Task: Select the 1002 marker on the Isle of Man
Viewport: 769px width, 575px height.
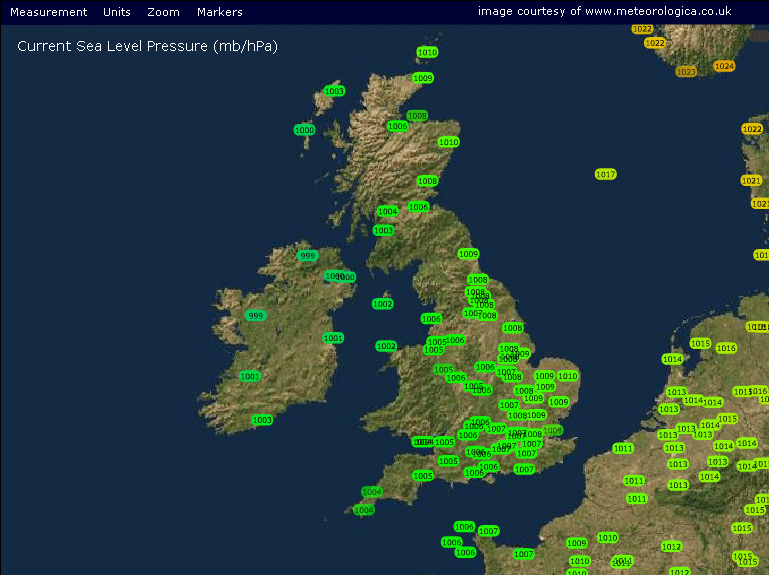Action: coord(382,304)
